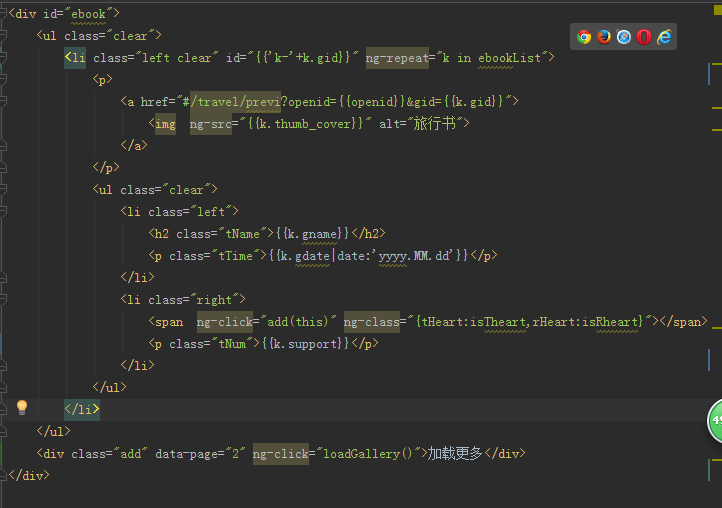Viewport: 722px width, 508px height.
Task: Click the tNum class value
Action: [232, 344]
